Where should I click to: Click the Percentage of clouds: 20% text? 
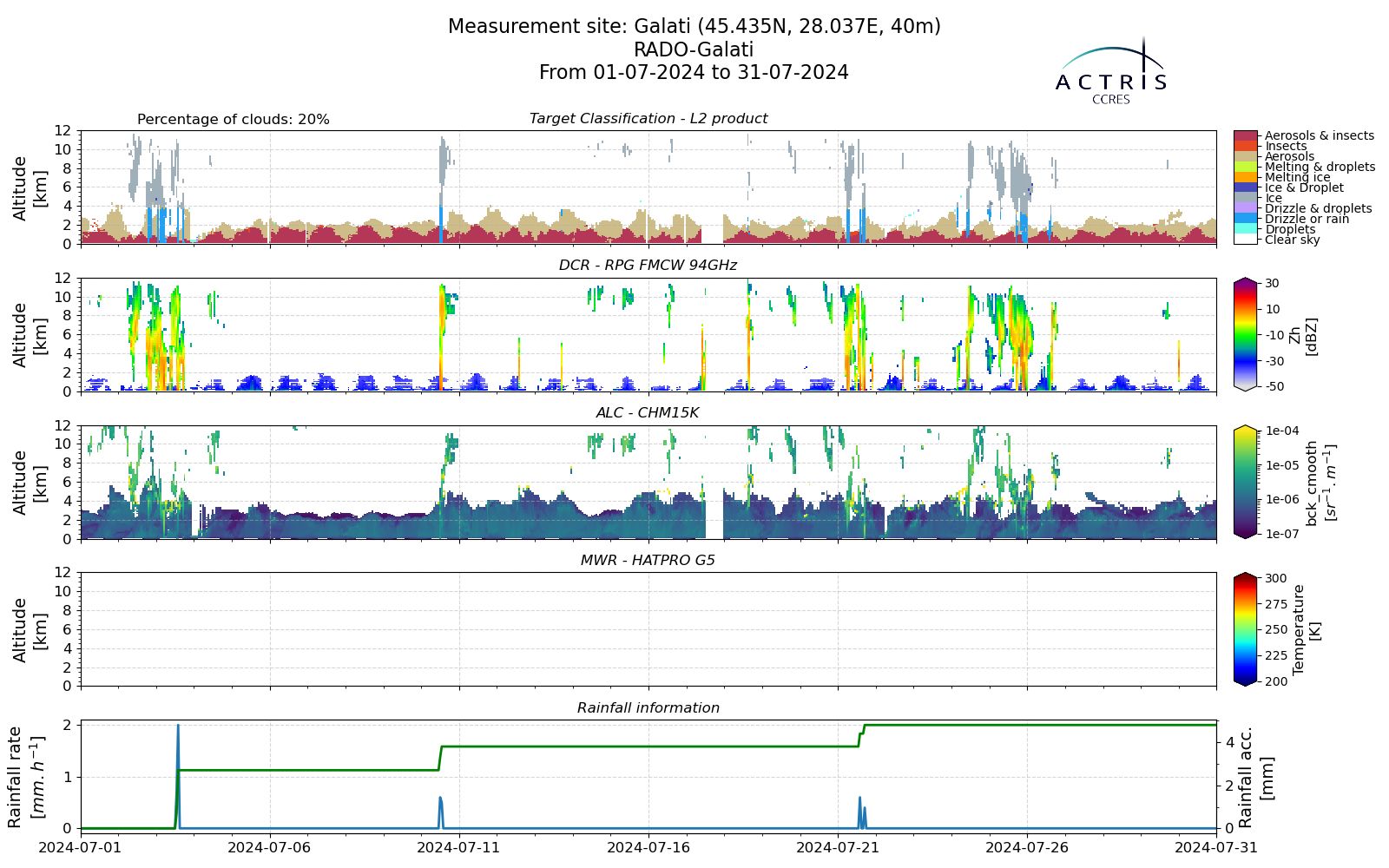click(234, 120)
